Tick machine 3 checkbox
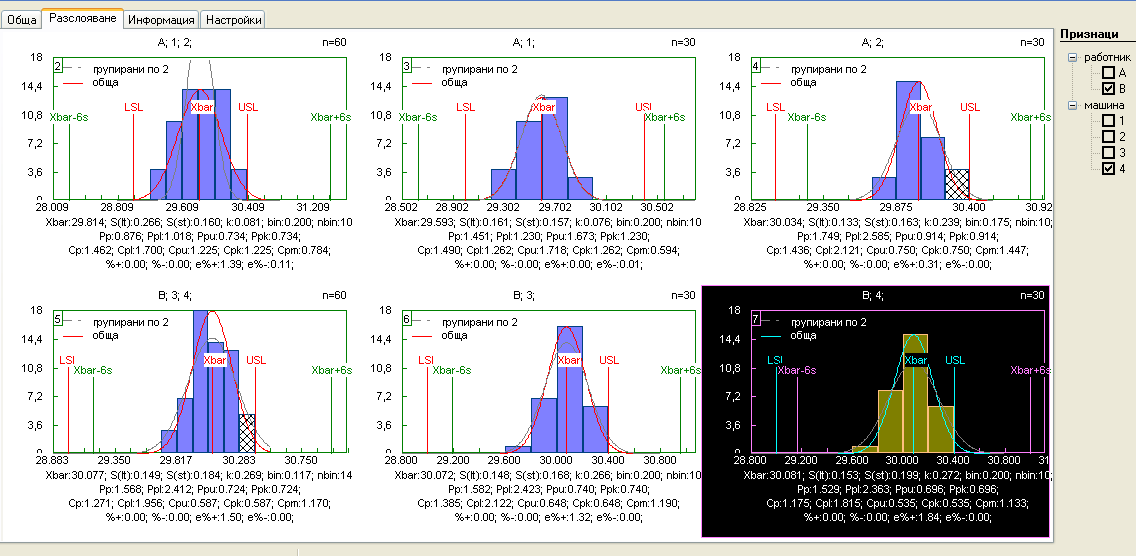This screenshot has width=1136, height=556. (x=1108, y=153)
